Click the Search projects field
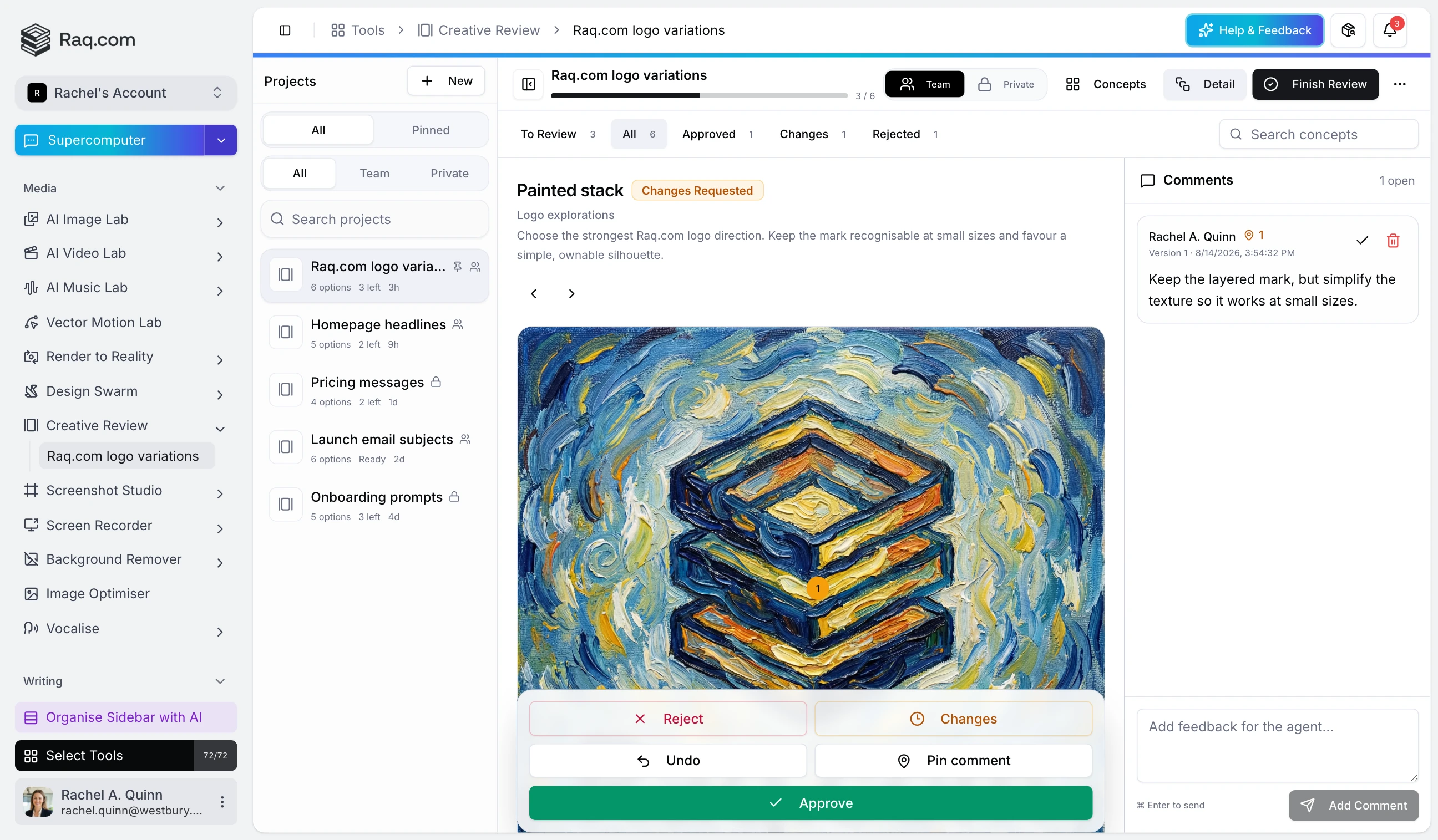 [374, 220]
